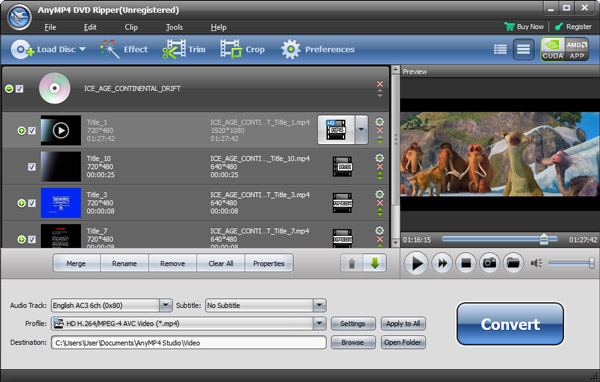
Task: Click the Buy Now cart icon
Action: [x=509, y=26]
